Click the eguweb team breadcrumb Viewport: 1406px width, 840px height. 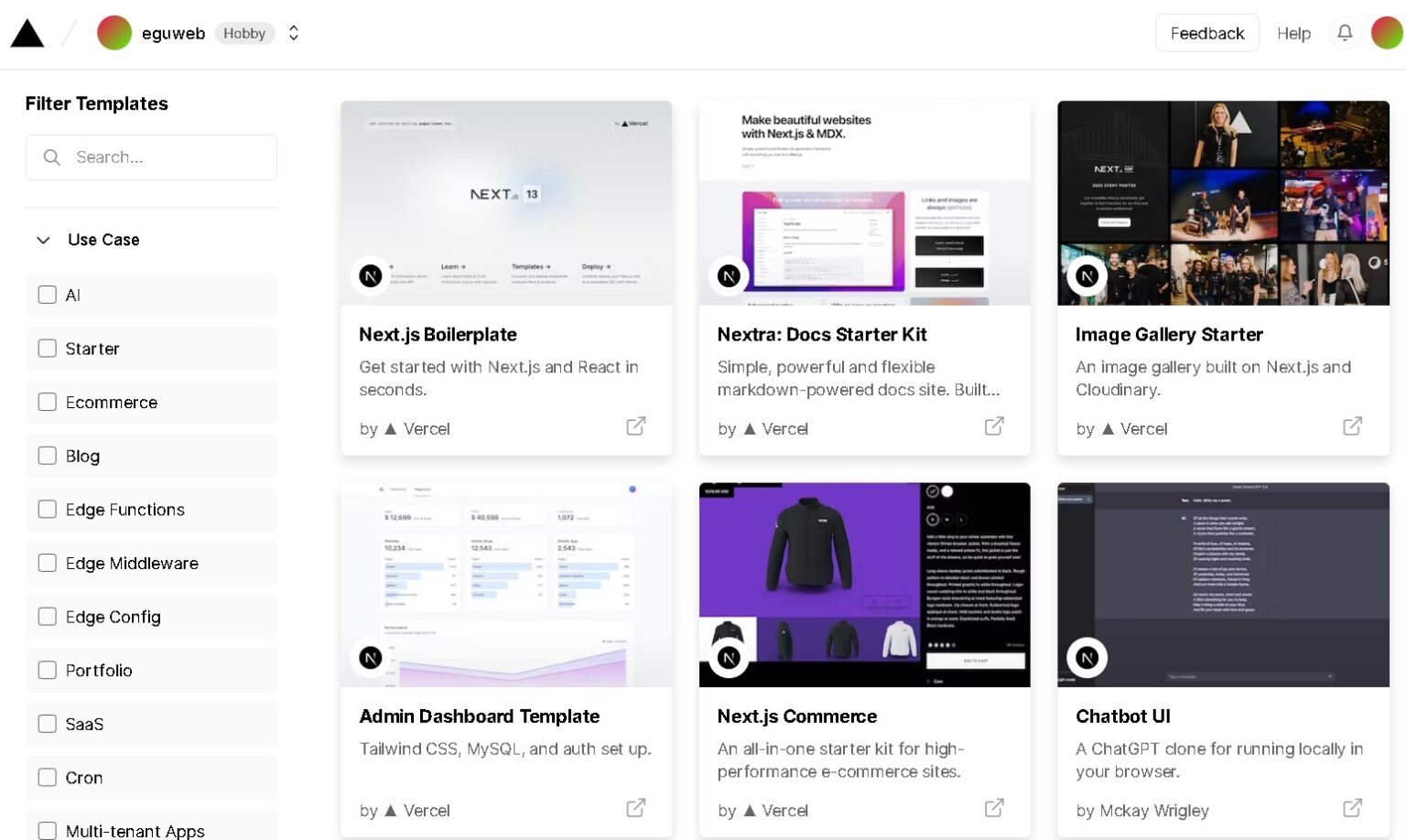coord(174,33)
